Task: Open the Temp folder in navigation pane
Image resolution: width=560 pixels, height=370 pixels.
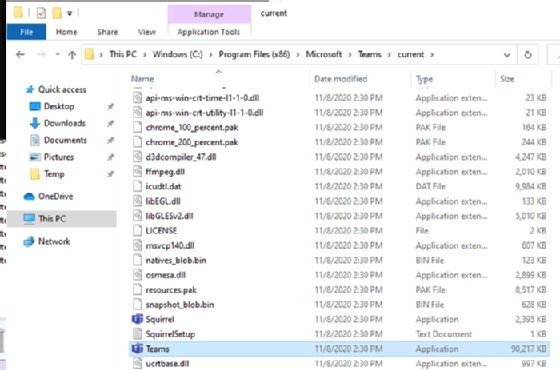Action: click(x=54, y=174)
